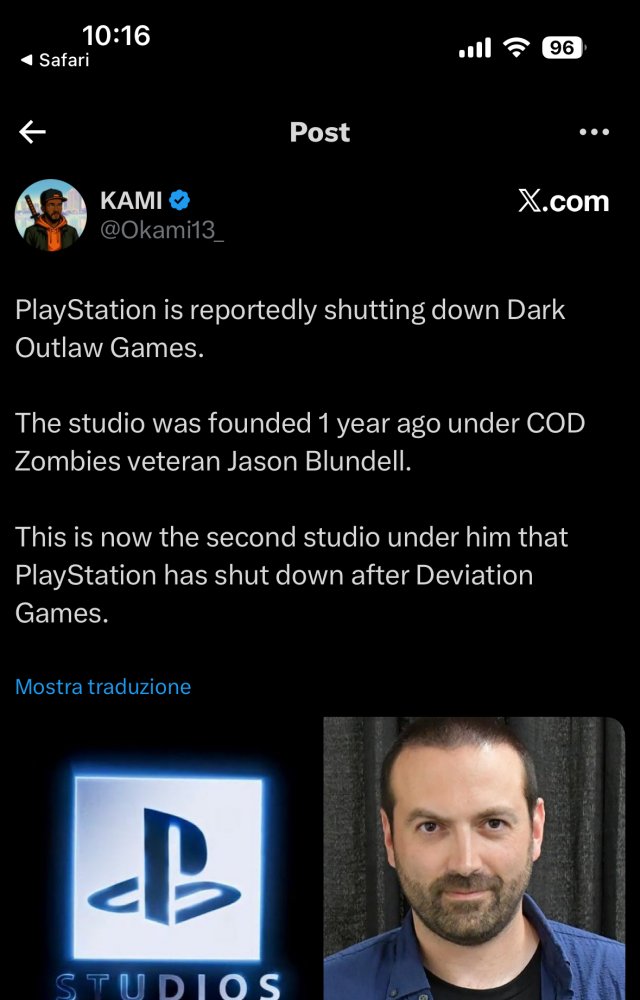Tap the paragraph about Jason Blundell

pyautogui.click(x=300, y=442)
